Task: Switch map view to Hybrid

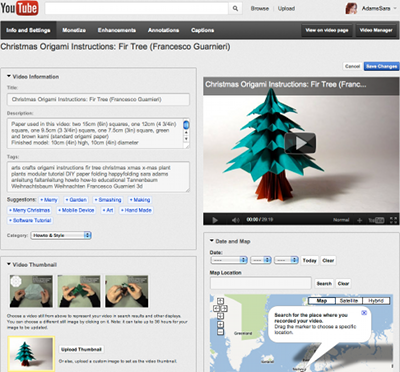Action: coord(376,301)
